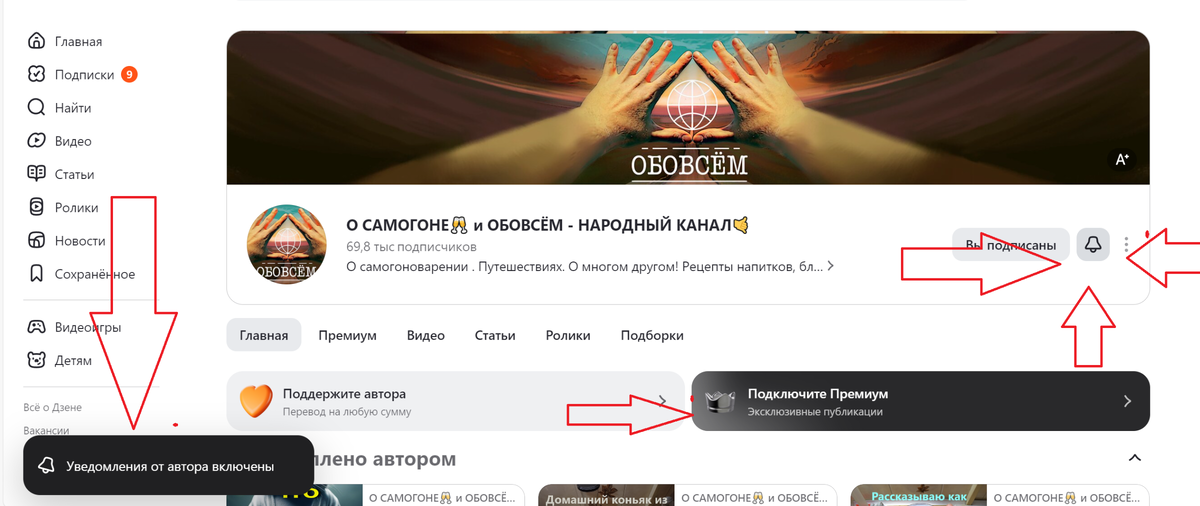Image resolution: width=1200 pixels, height=506 pixels.
Task: Open the Видео sidebar section
Action: pyautogui.click(x=60, y=141)
